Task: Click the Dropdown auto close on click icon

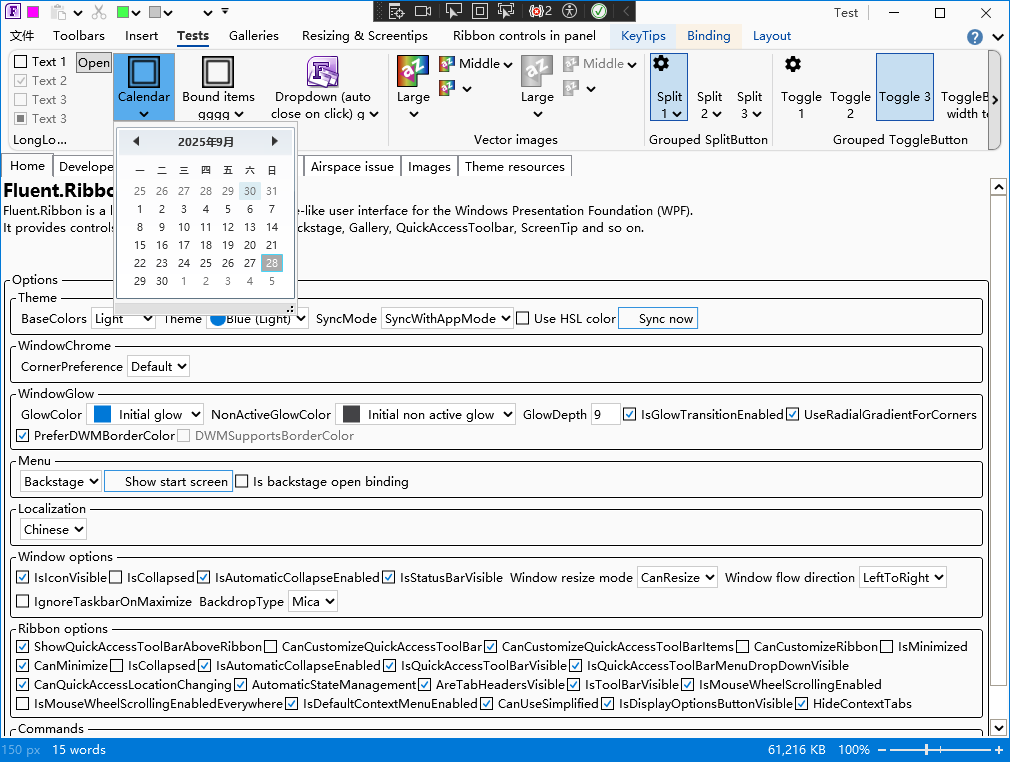Action: [x=323, y=71]
